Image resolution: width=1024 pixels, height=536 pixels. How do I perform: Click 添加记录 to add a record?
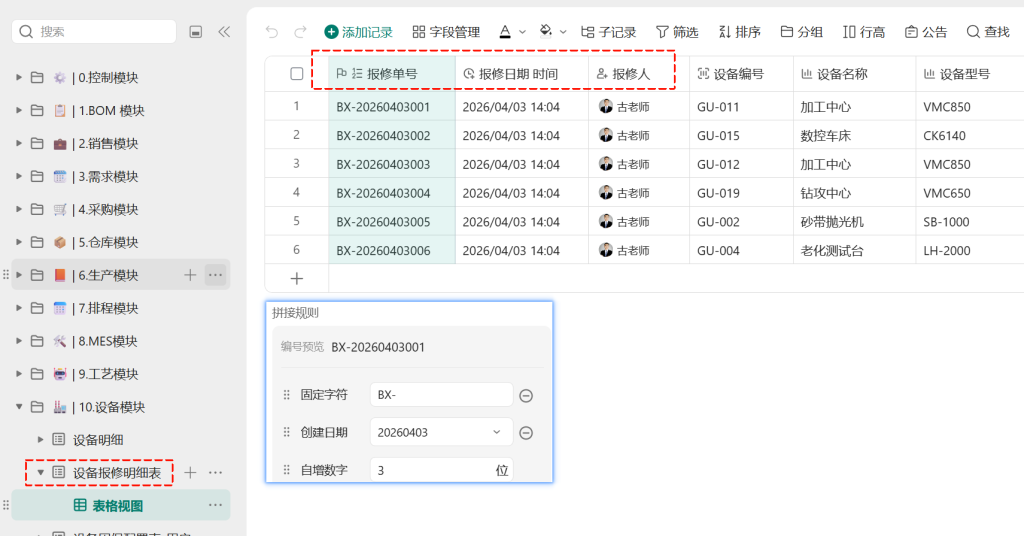coord(359,32)
